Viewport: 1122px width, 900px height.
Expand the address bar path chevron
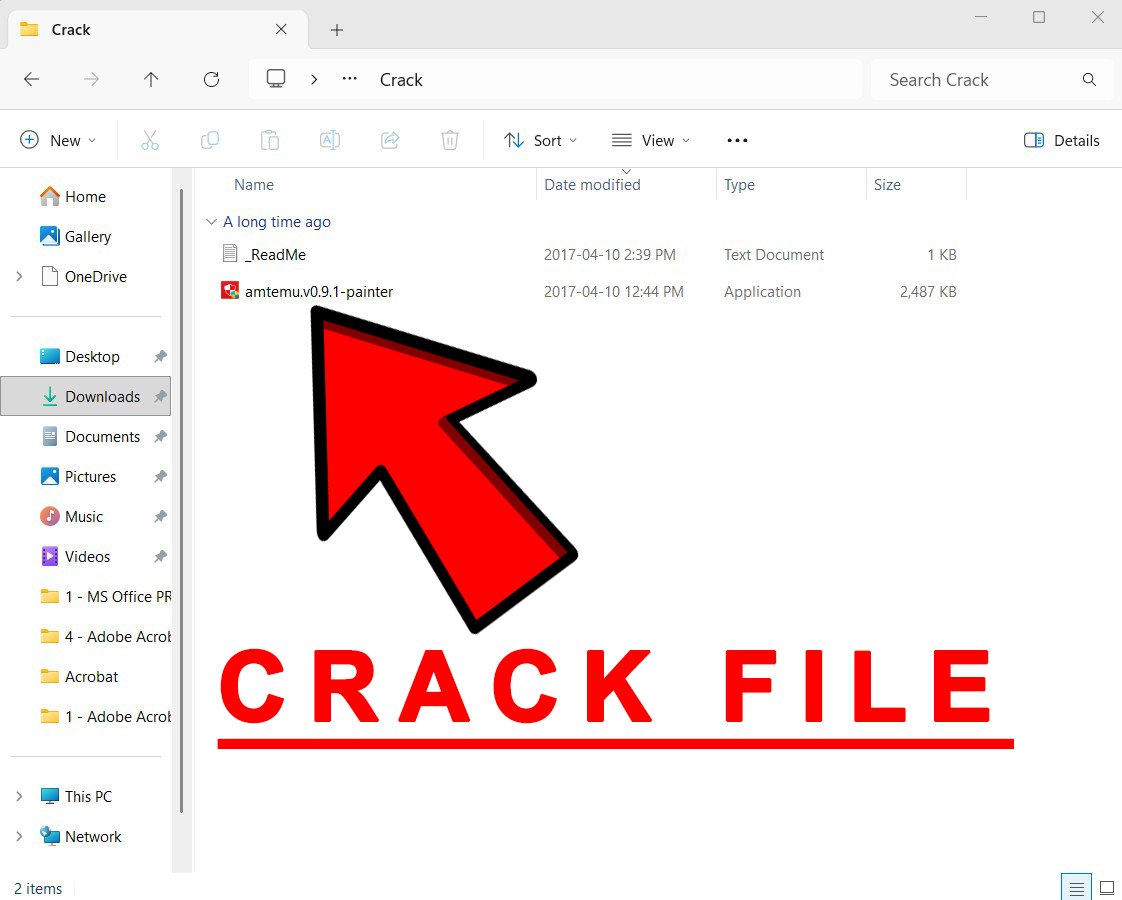(x=313, y=79)
